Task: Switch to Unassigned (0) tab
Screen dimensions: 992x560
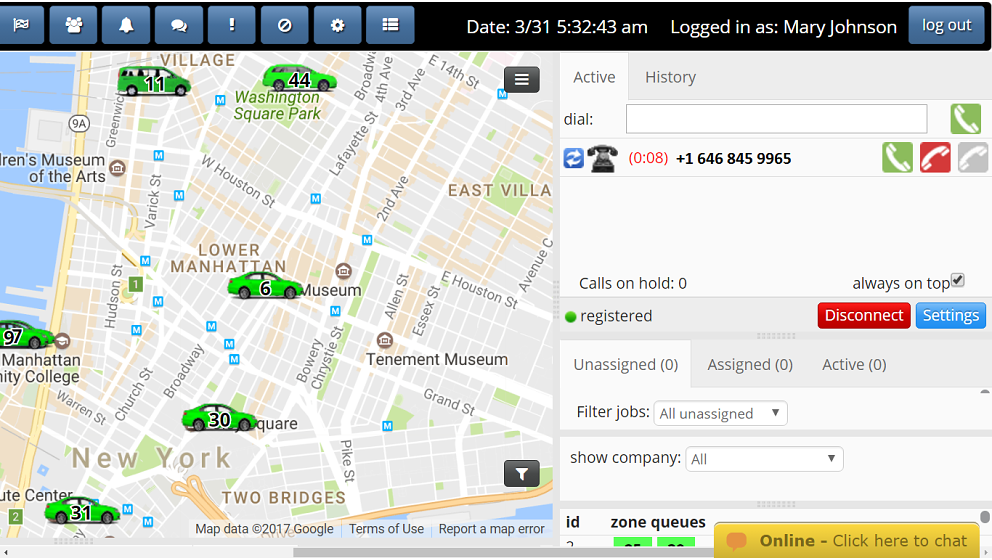Action: (x=626, y=364)
